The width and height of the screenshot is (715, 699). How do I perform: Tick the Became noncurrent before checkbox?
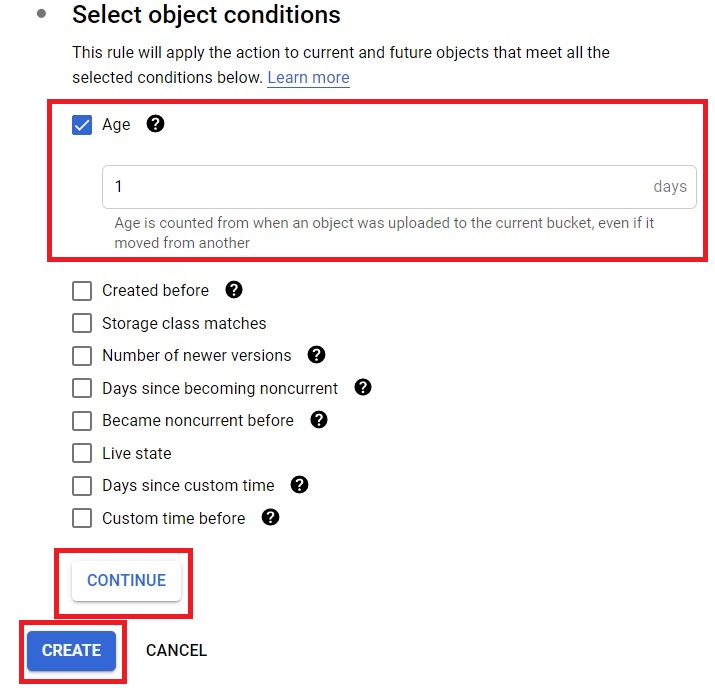click(x=82, y=420)
